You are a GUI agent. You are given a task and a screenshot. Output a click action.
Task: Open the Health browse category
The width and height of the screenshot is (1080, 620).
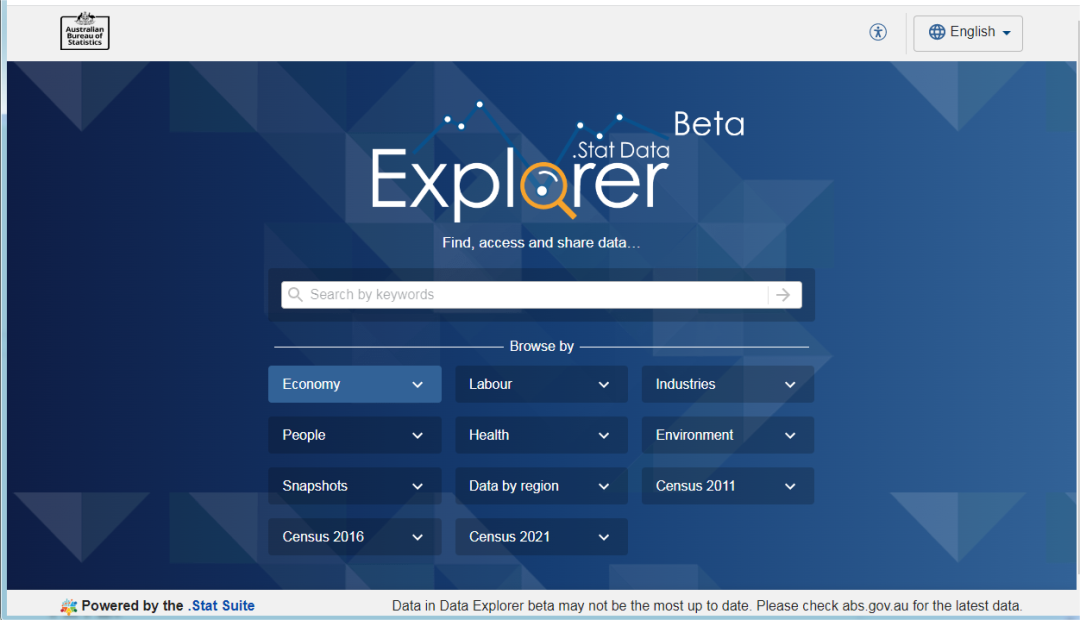click(x=541, y=435)
